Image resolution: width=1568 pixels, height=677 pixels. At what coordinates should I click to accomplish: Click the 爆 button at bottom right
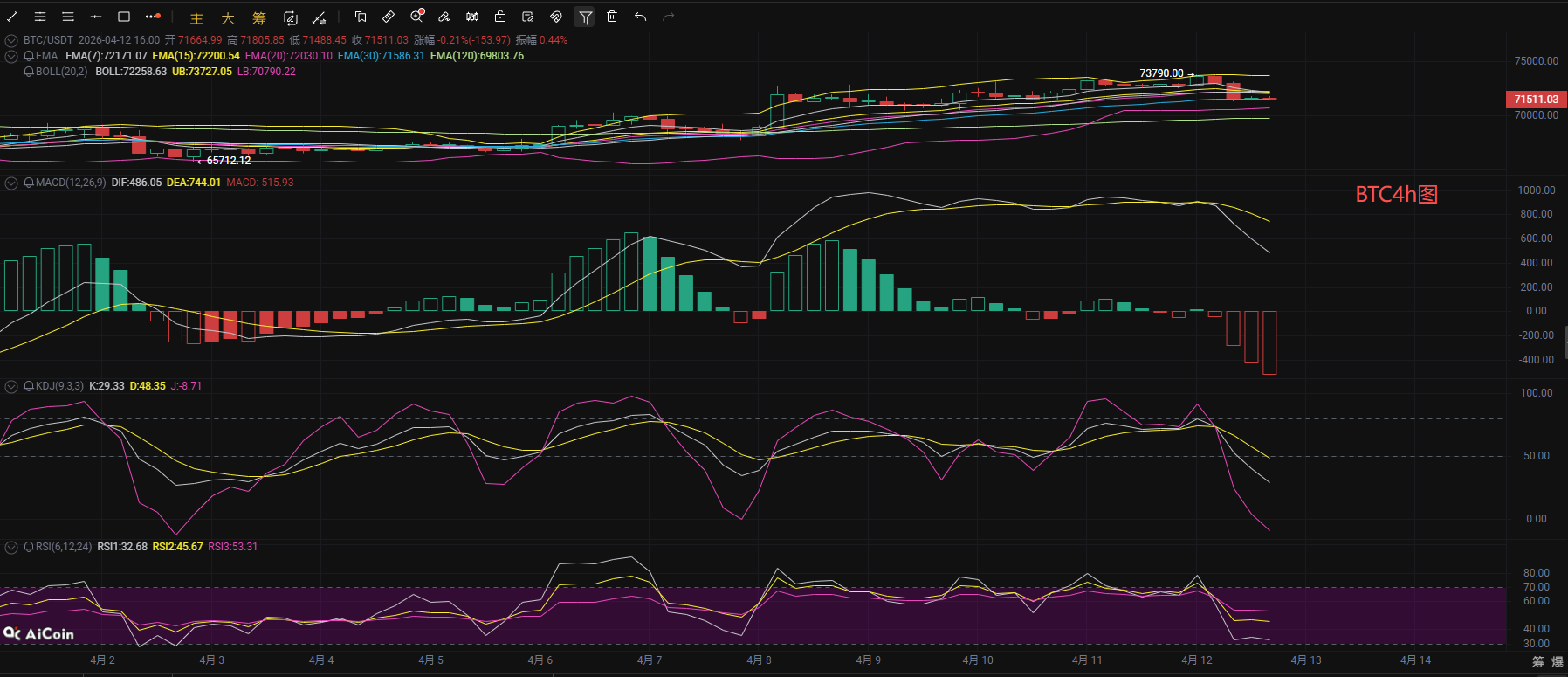coord(1557,662)
